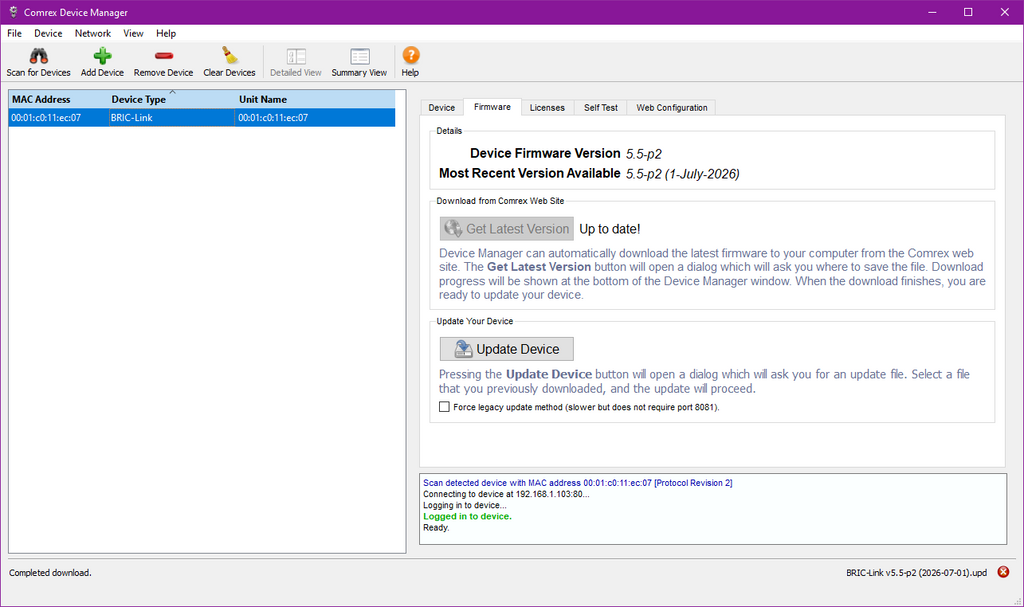The width and height of the screenshot is (1024, 607).
Task: Click the Clear Devices broom icon
Action: (x=229, y=56)
